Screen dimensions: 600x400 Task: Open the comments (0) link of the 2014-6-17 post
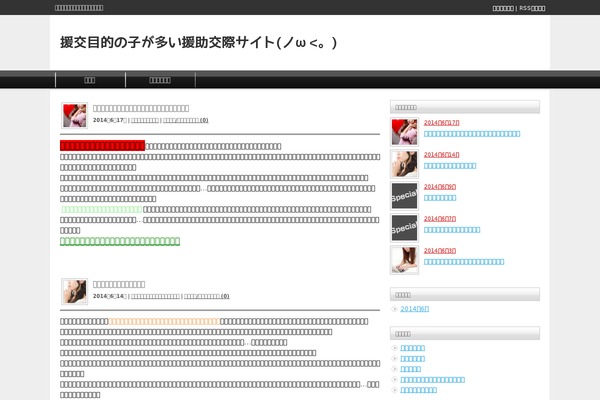pos(186,120)
